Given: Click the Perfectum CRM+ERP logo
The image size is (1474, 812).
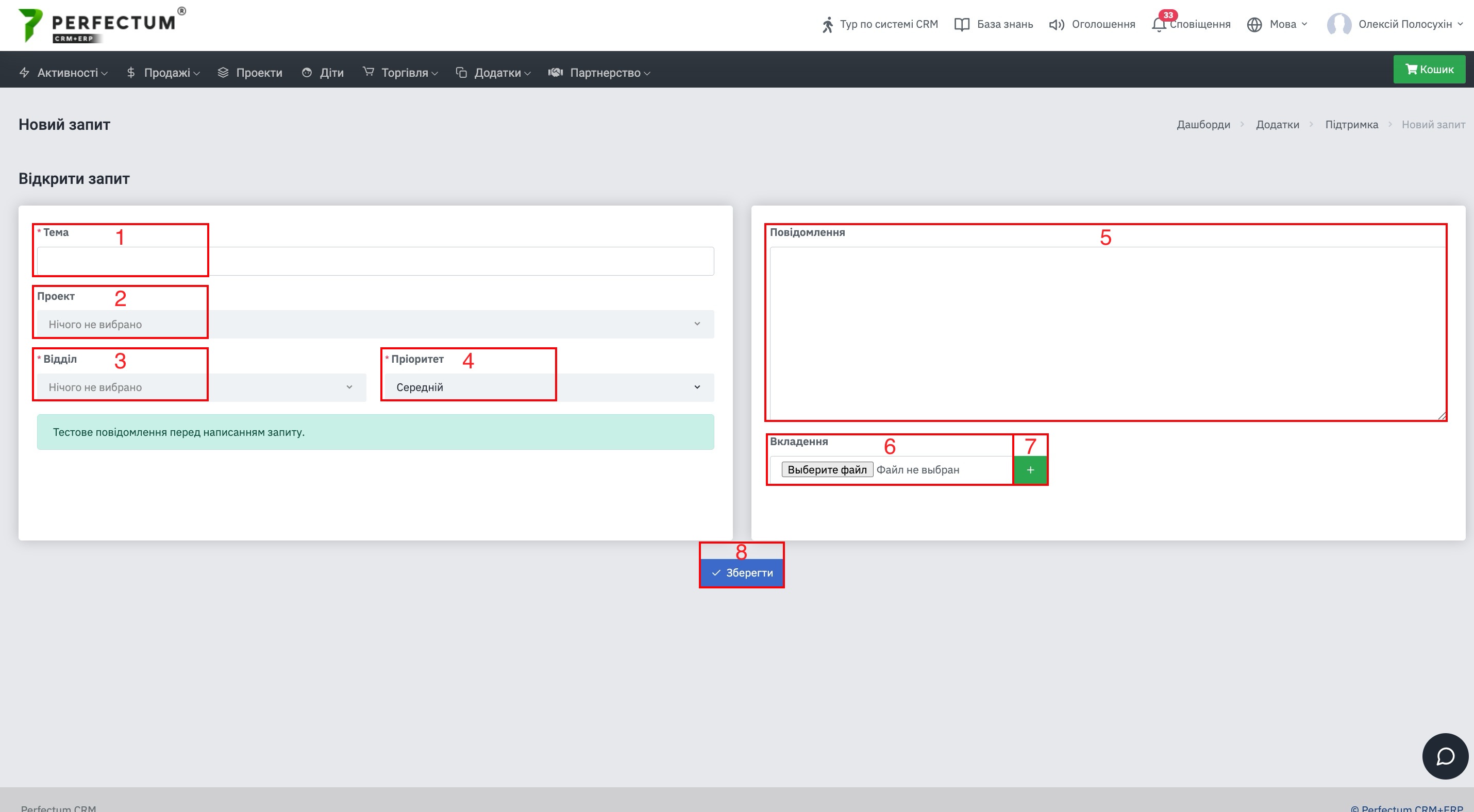Looking at the screenshot, I should [102, 25].
